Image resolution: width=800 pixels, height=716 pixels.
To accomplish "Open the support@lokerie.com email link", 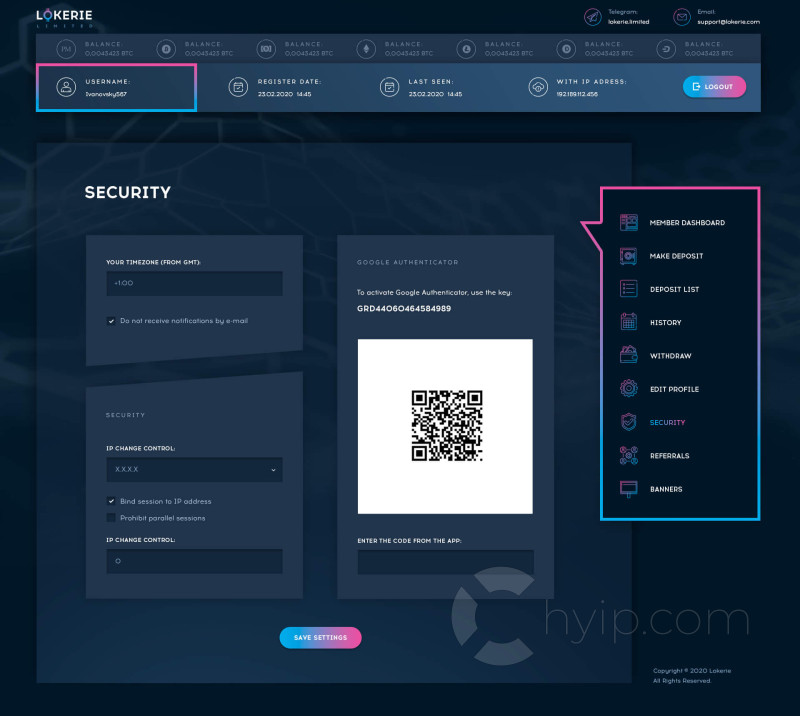I will (729, 22).
